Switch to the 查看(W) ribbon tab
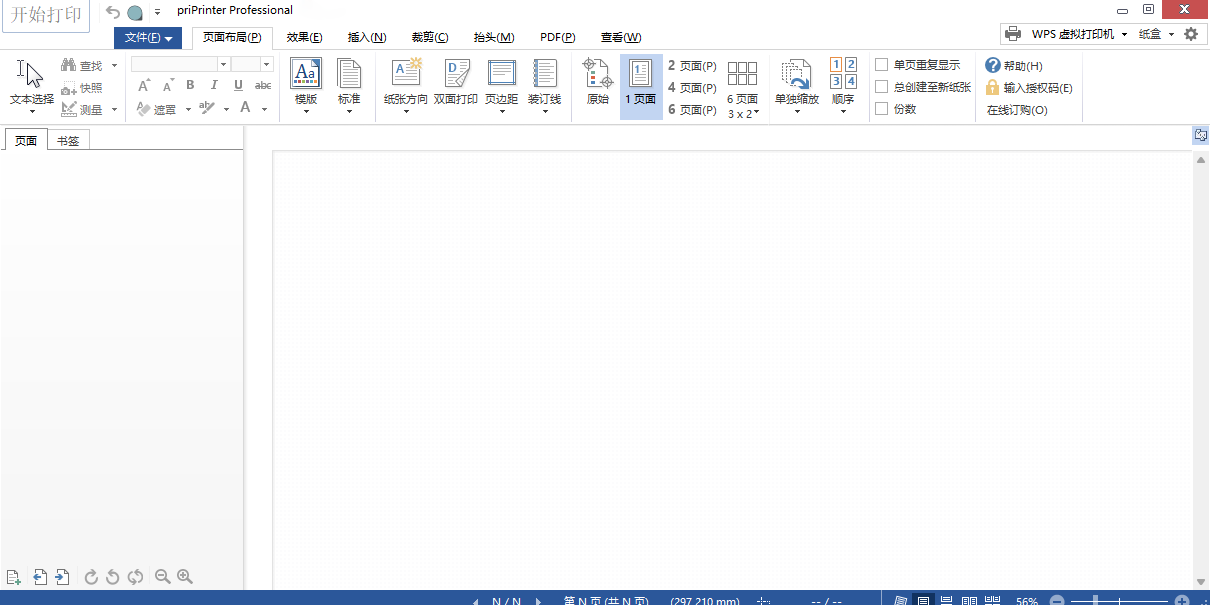 pyautogui.click(x=621, y=38)
